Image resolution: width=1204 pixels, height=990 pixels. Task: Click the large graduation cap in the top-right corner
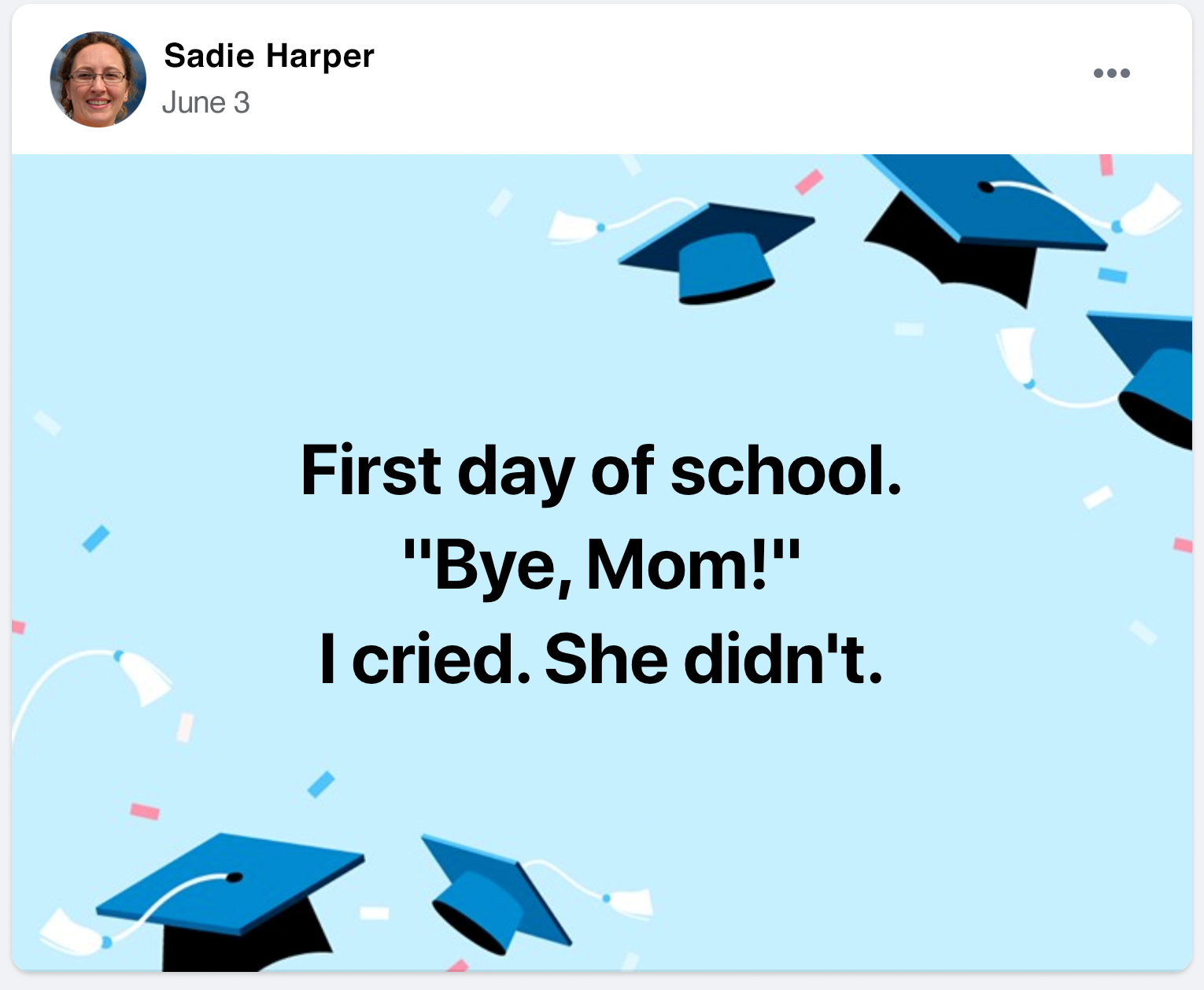(984, 224)
